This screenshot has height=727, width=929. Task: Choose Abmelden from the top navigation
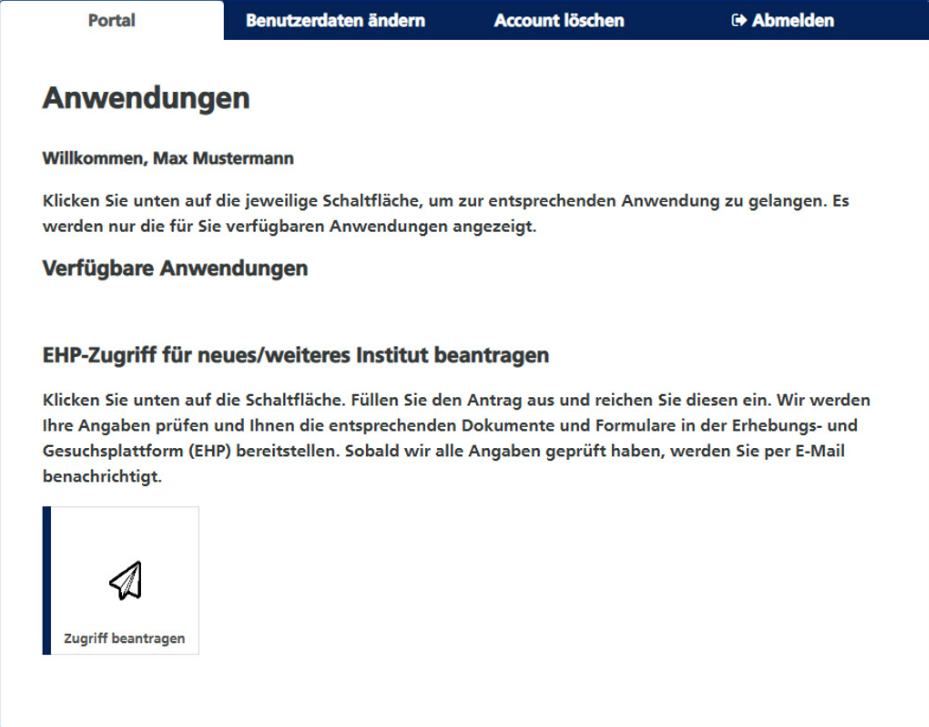[x=790, y=20]
